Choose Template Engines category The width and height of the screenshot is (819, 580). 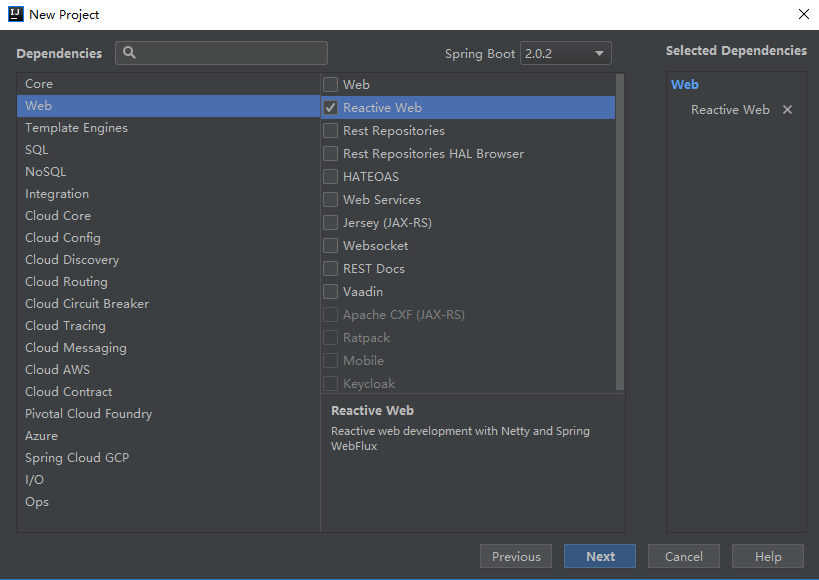pyautogui.click(x=168, y=127)
